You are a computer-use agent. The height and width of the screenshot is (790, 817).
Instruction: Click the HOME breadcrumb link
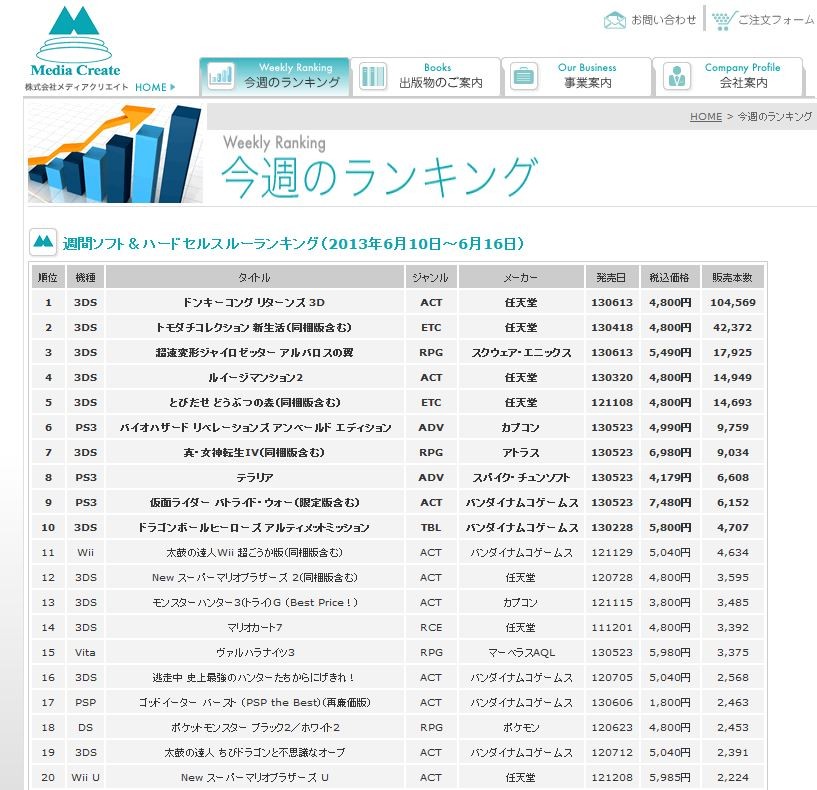pos(705,116)
